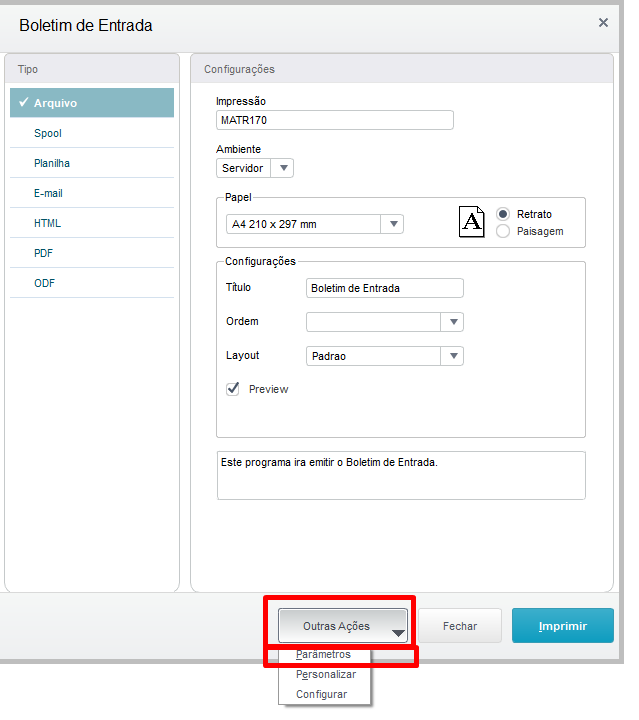The height and width of the screenshot is (720, 639).
Task: Pick the PDF output type
Action: click(92, 253)
